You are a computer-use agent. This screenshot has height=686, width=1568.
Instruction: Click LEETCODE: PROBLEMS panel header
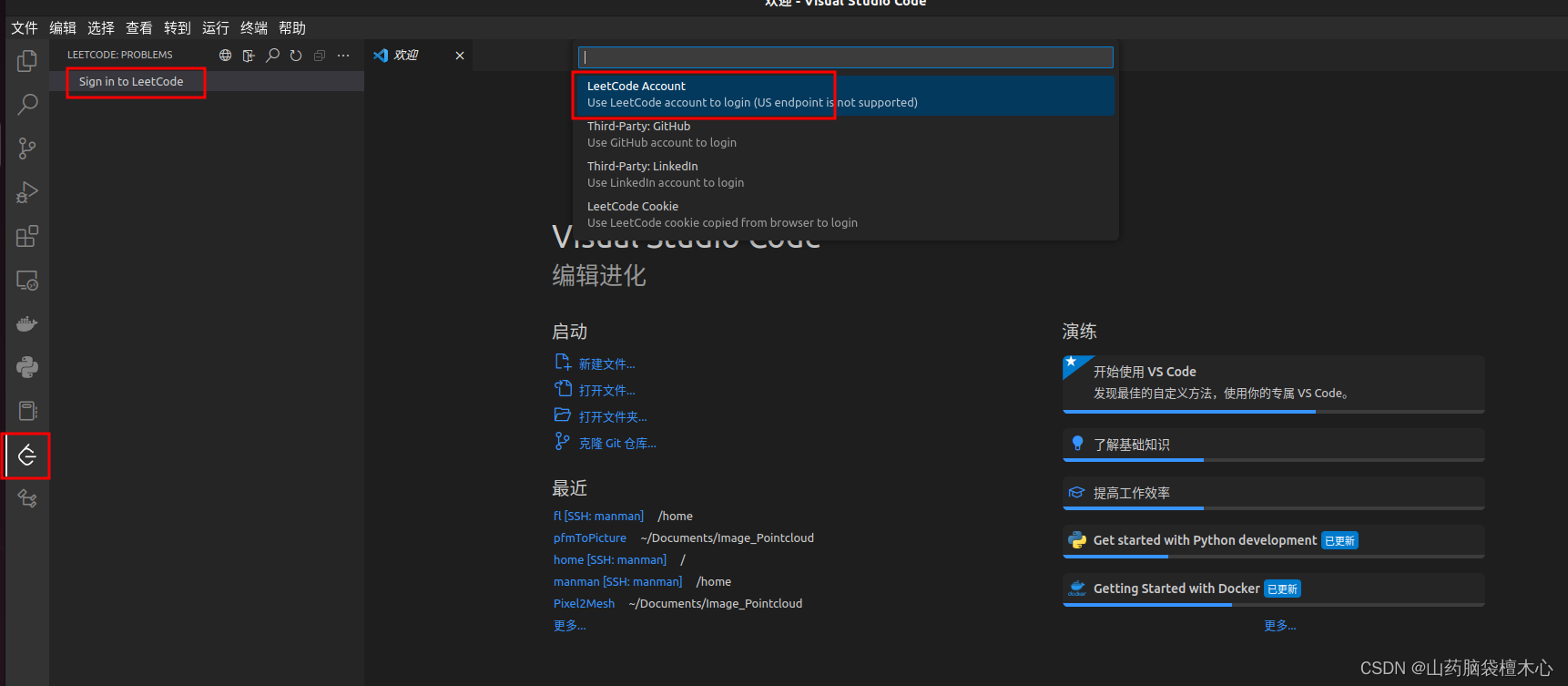[119, 56]
